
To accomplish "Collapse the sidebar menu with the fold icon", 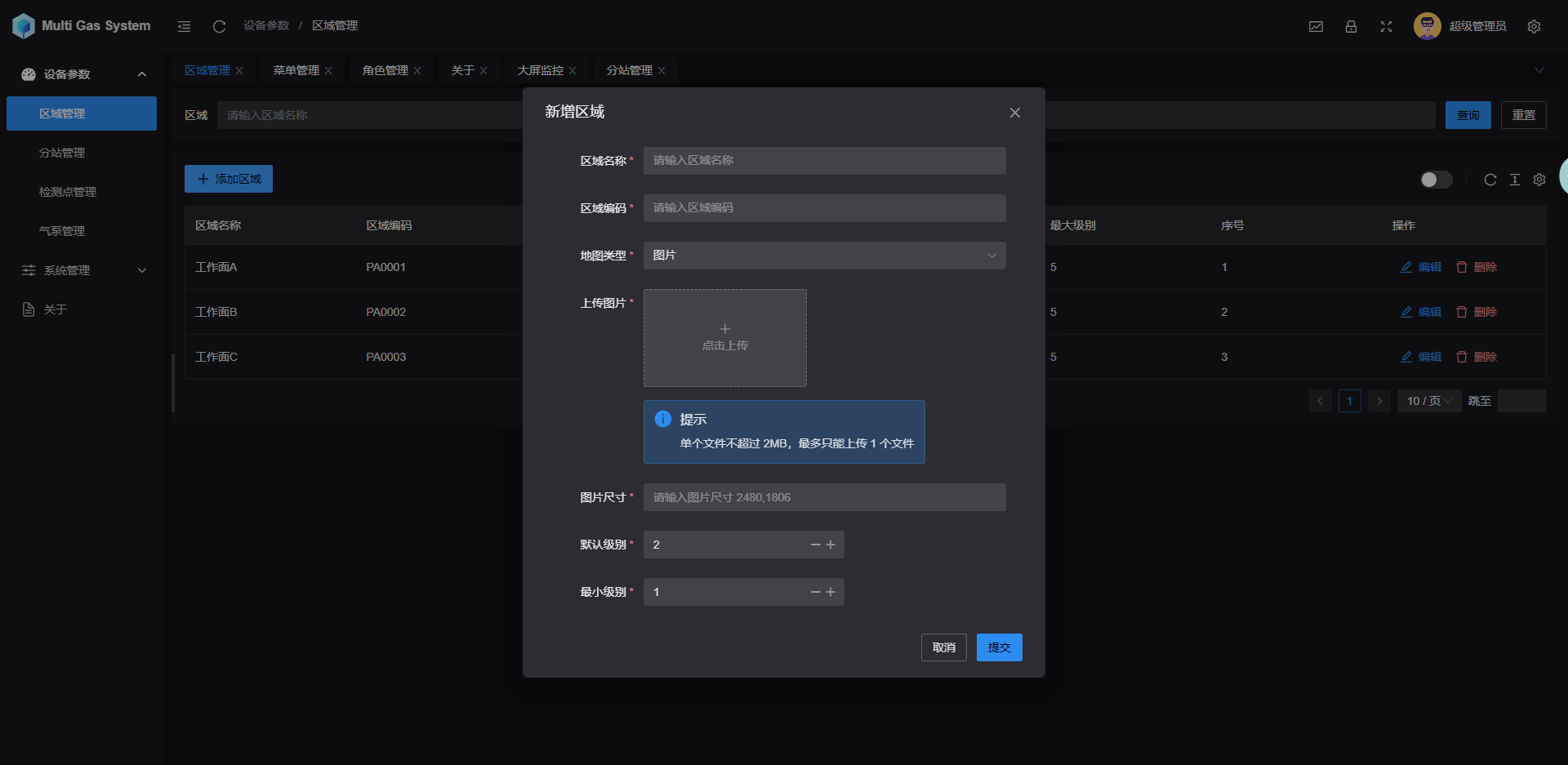I will [185, 26].
